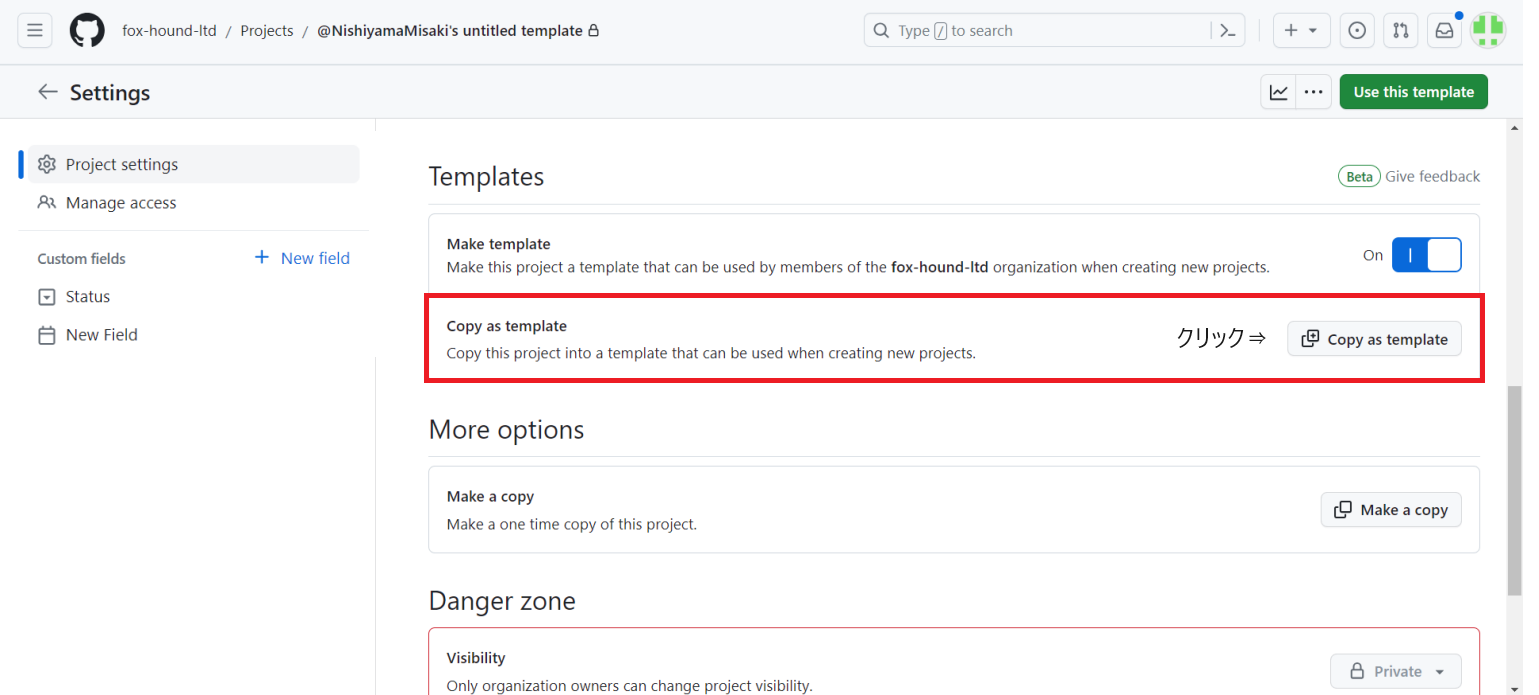
Task: Click the back arrow beside Settings
Action: pyautogui.click(x=47, y=91)
